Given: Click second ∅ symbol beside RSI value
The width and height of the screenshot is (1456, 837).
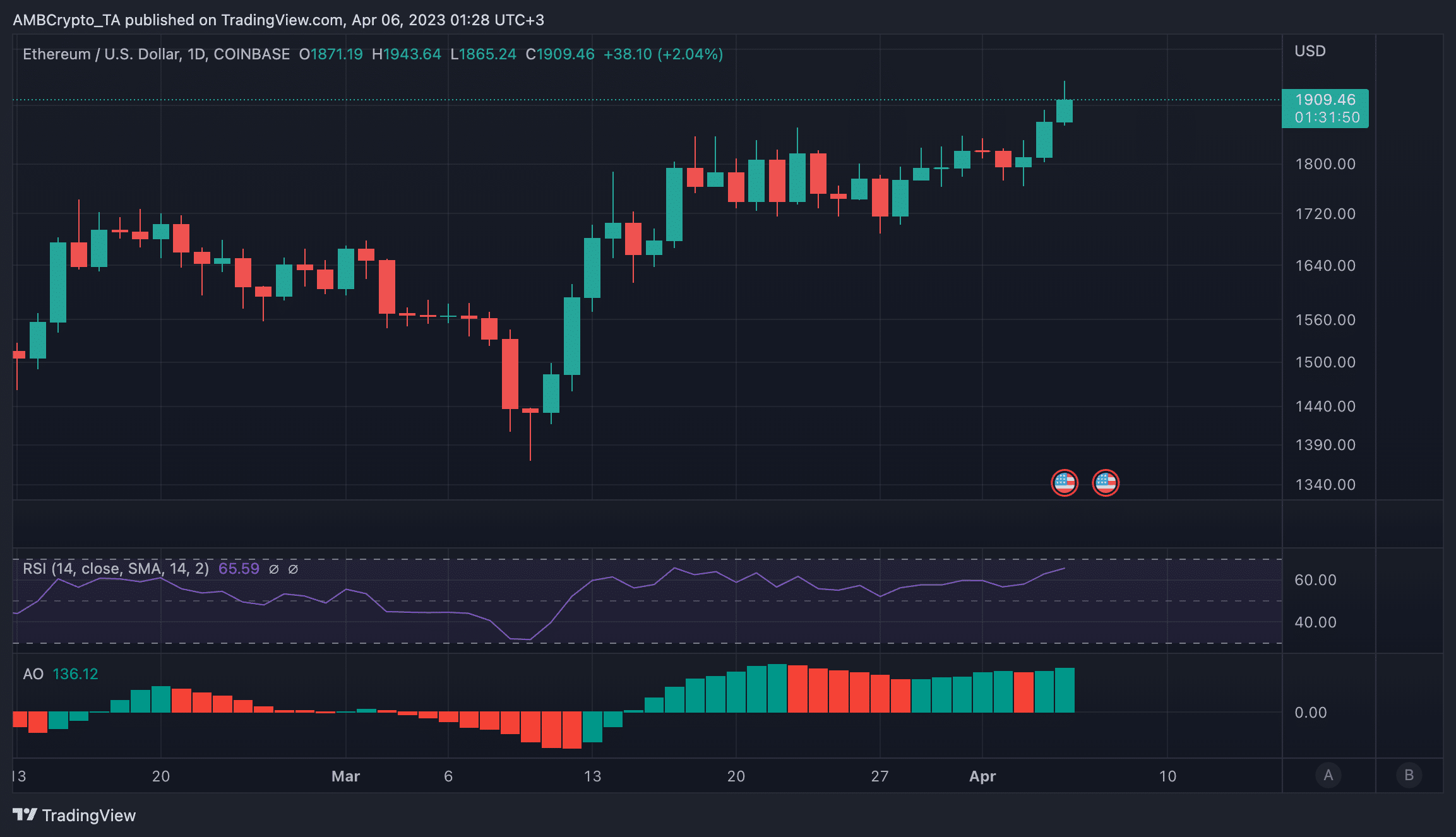Looking at the screenshot, I should (x=293, y=569).
